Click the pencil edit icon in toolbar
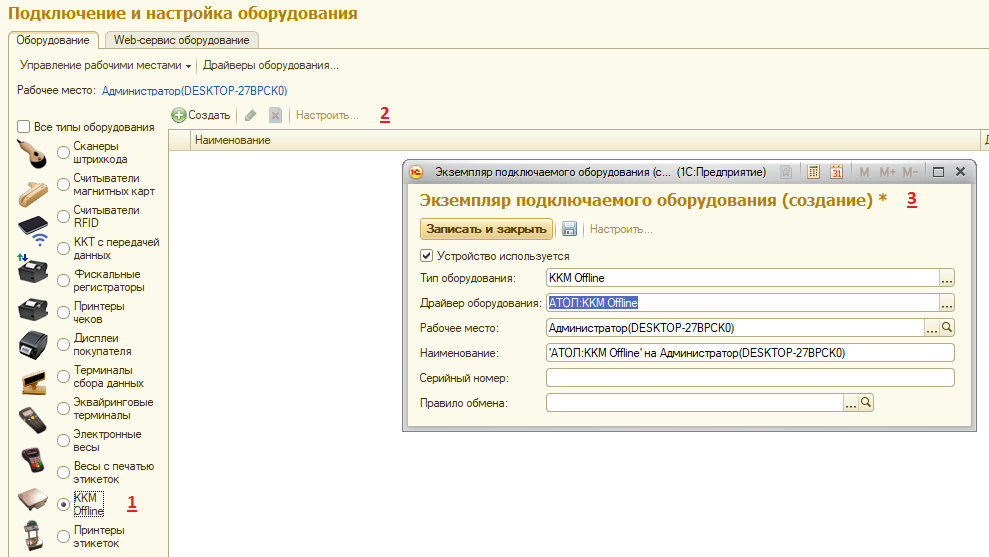The height and width of the screenshot is (557, 989). (x=250, y=115)
